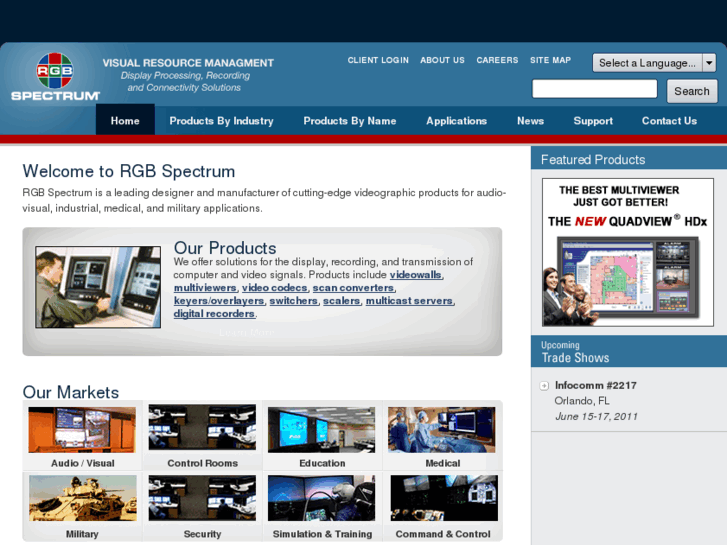727x545 pixels.
Task: Open Products By Industry menu
Action: point(221,121)
